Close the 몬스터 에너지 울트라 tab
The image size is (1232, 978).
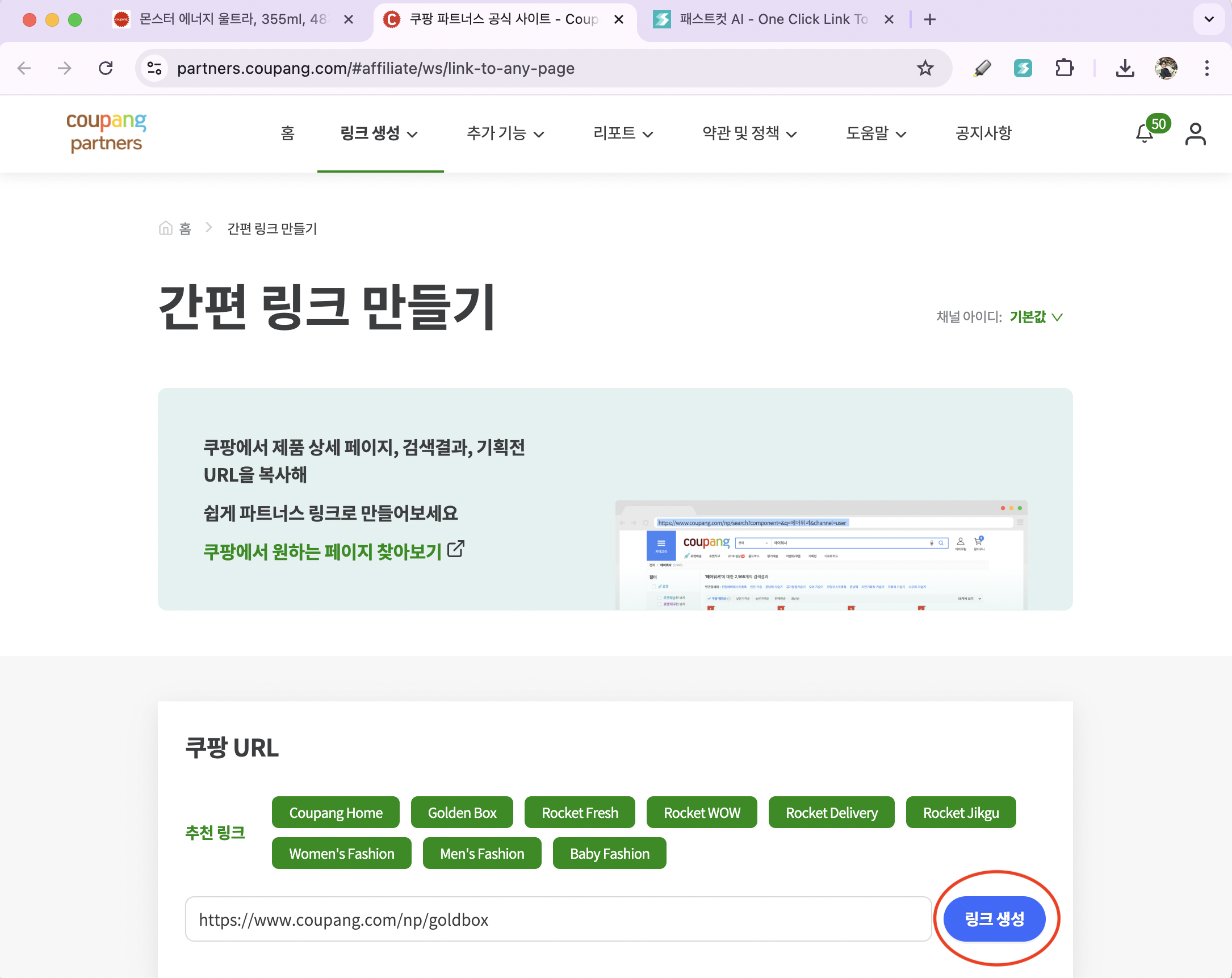click(348, 19)
